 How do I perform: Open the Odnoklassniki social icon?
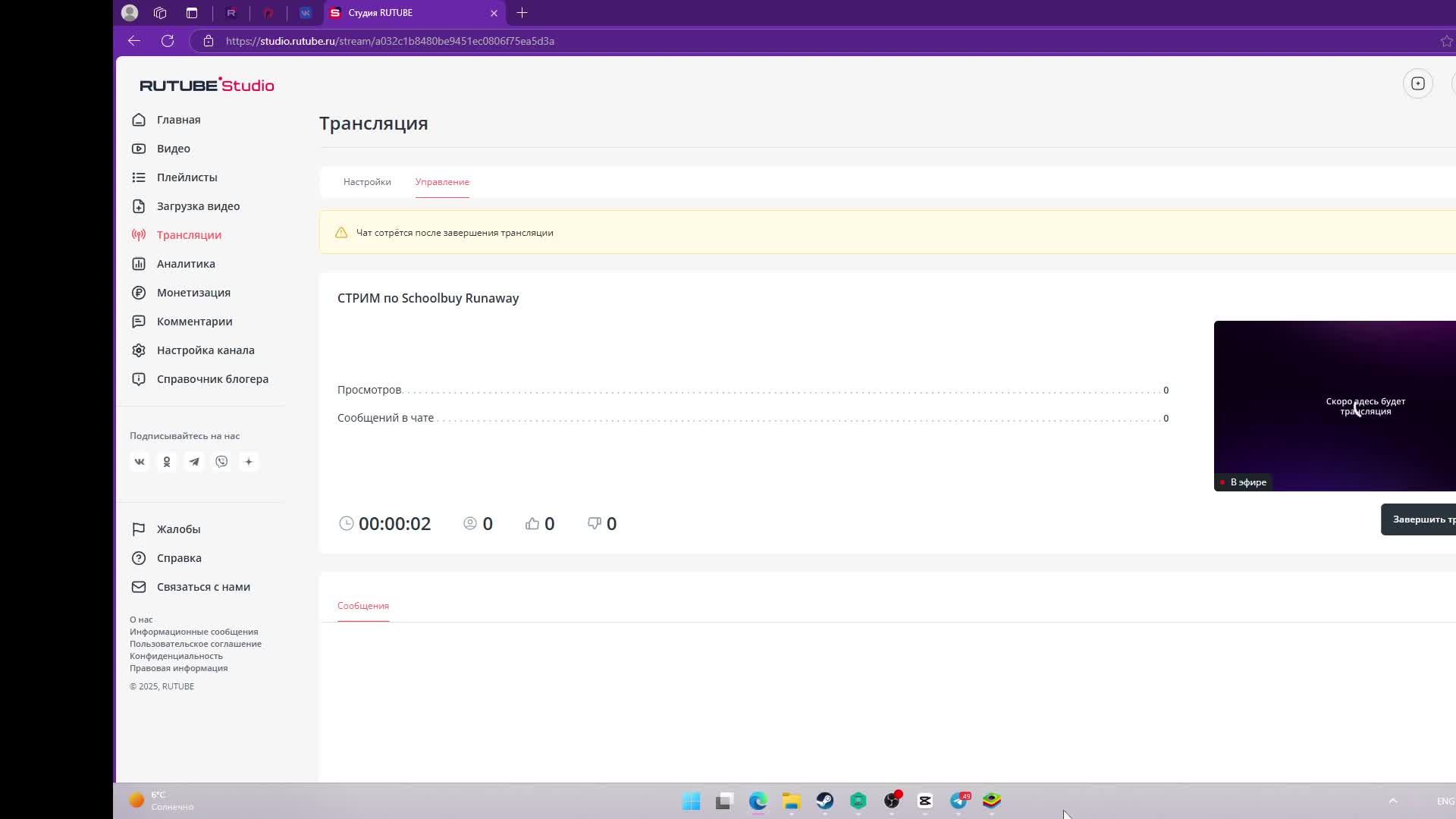coord(167,461)
